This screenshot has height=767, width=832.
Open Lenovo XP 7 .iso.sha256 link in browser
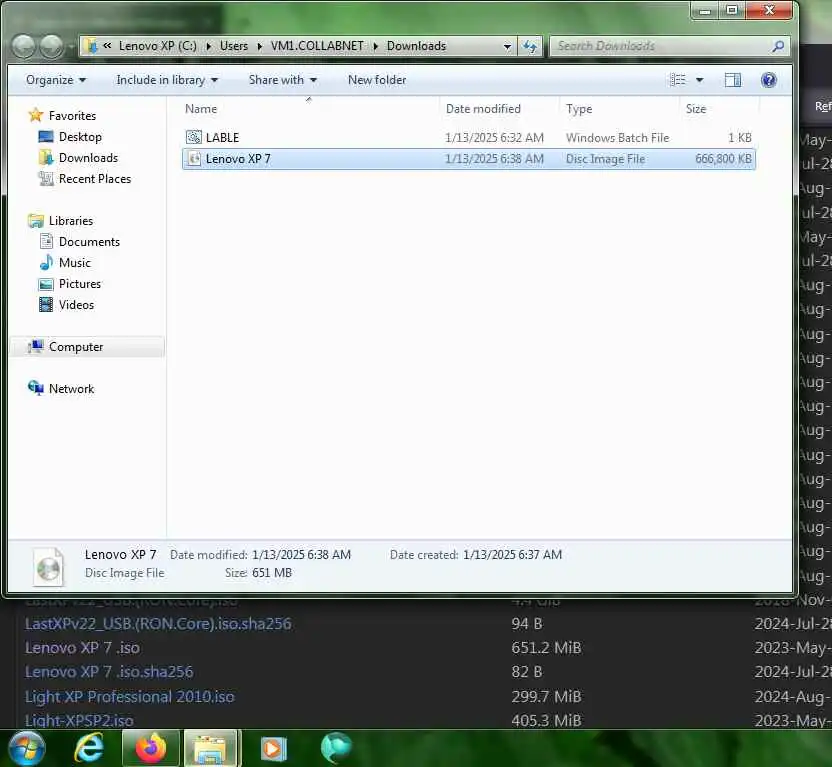[x=109, y=672]
